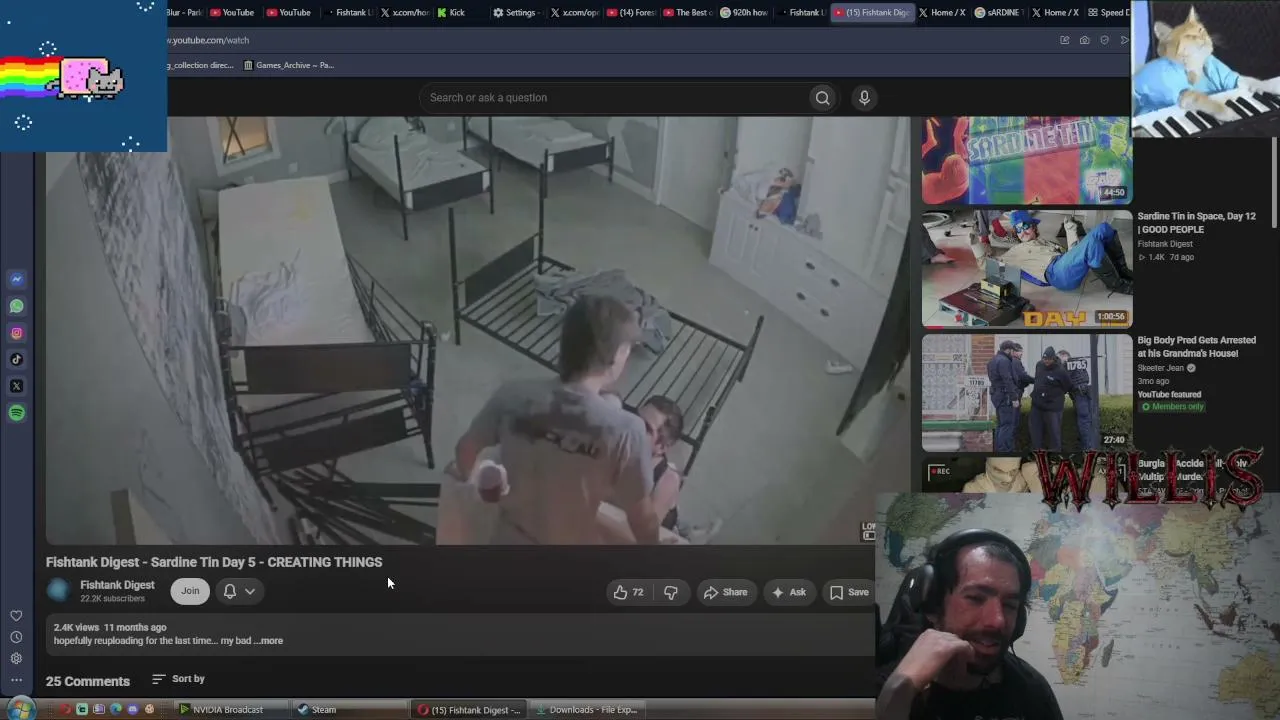
Task: Open Messenger in the Opera sidebar
Action: [x=16, y=279]
